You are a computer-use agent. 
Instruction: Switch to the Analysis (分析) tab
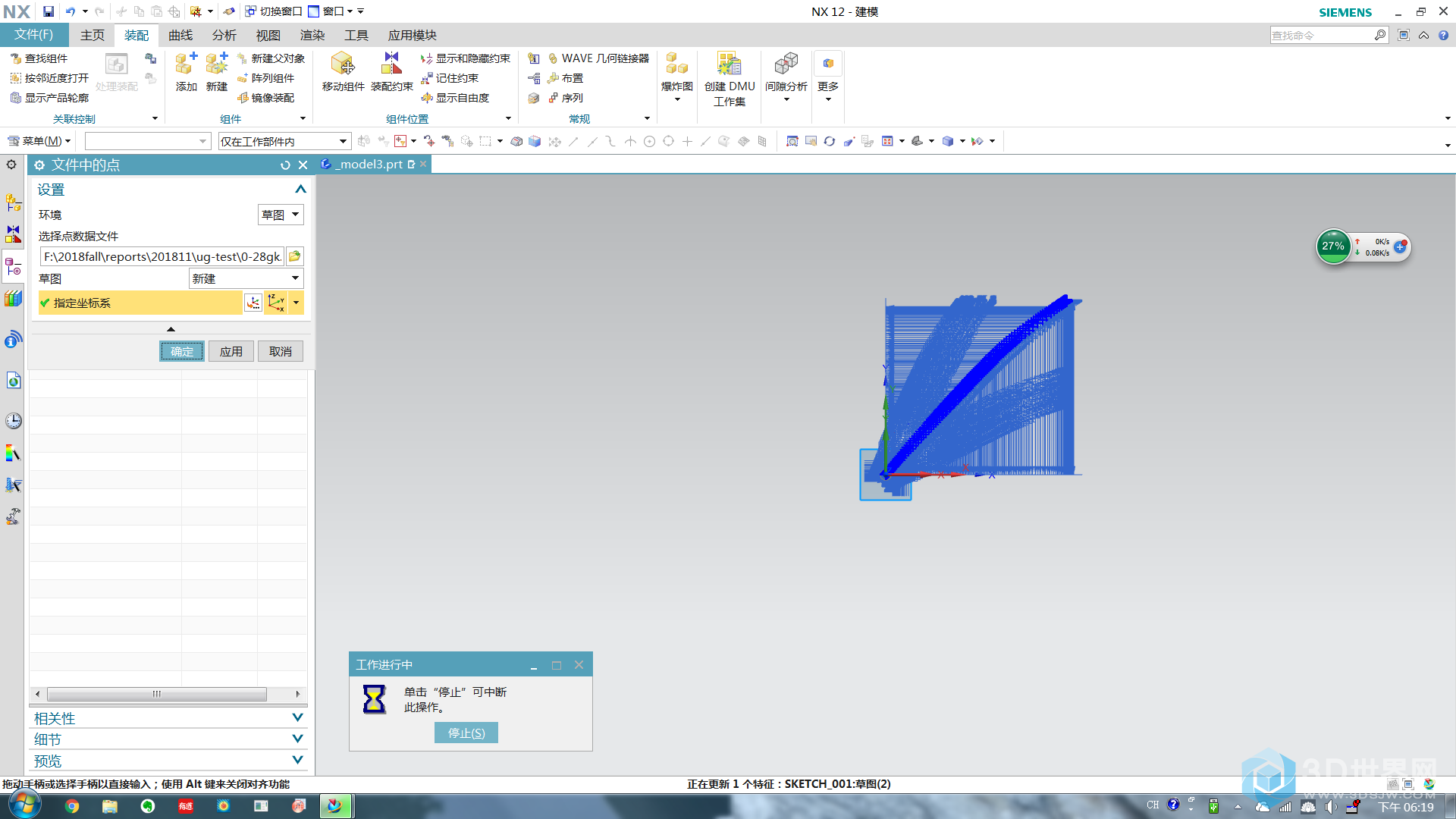click(224, 35)
